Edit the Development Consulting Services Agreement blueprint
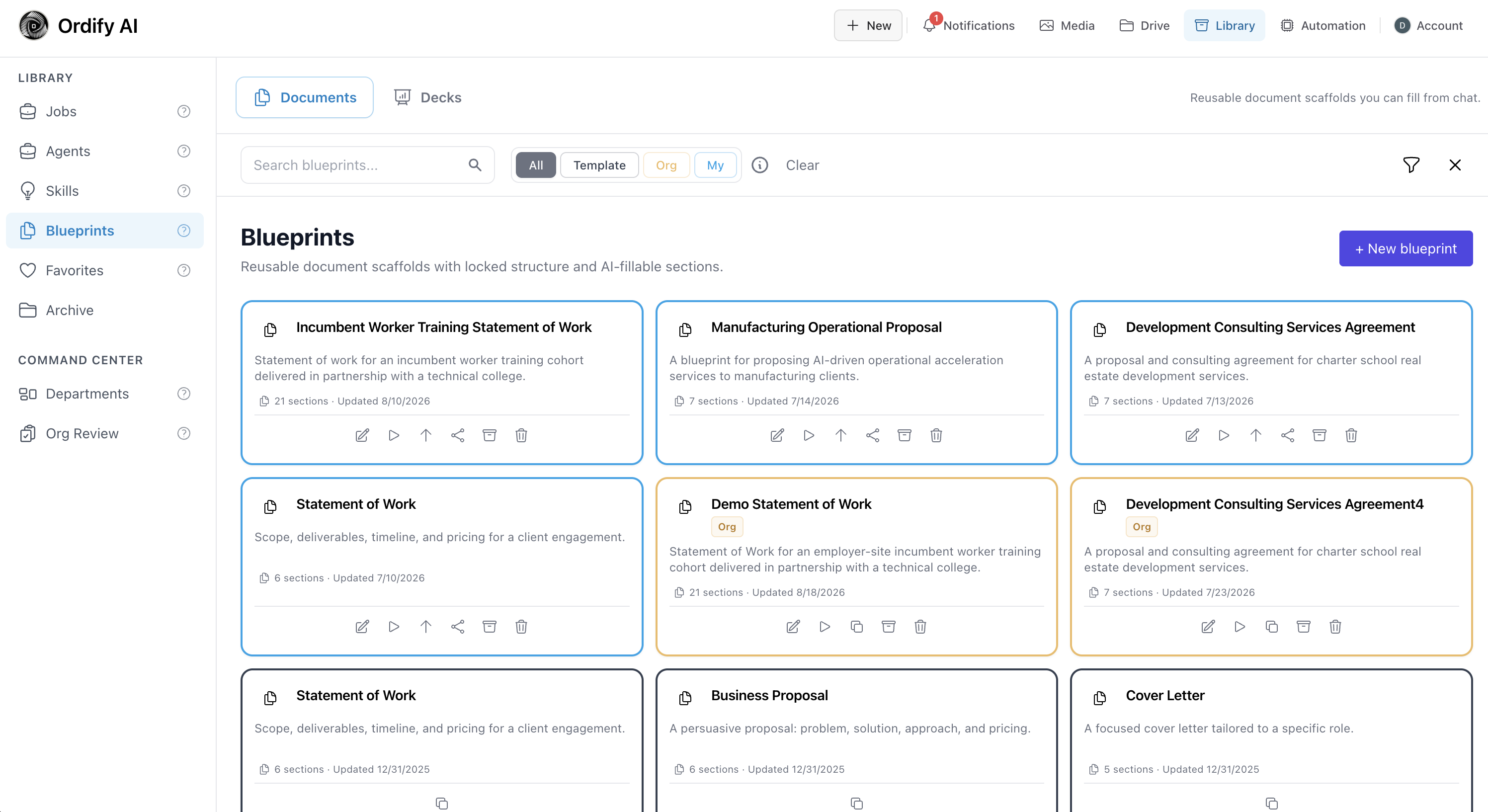This screenshot has width=1488, height=812. 1192,435
